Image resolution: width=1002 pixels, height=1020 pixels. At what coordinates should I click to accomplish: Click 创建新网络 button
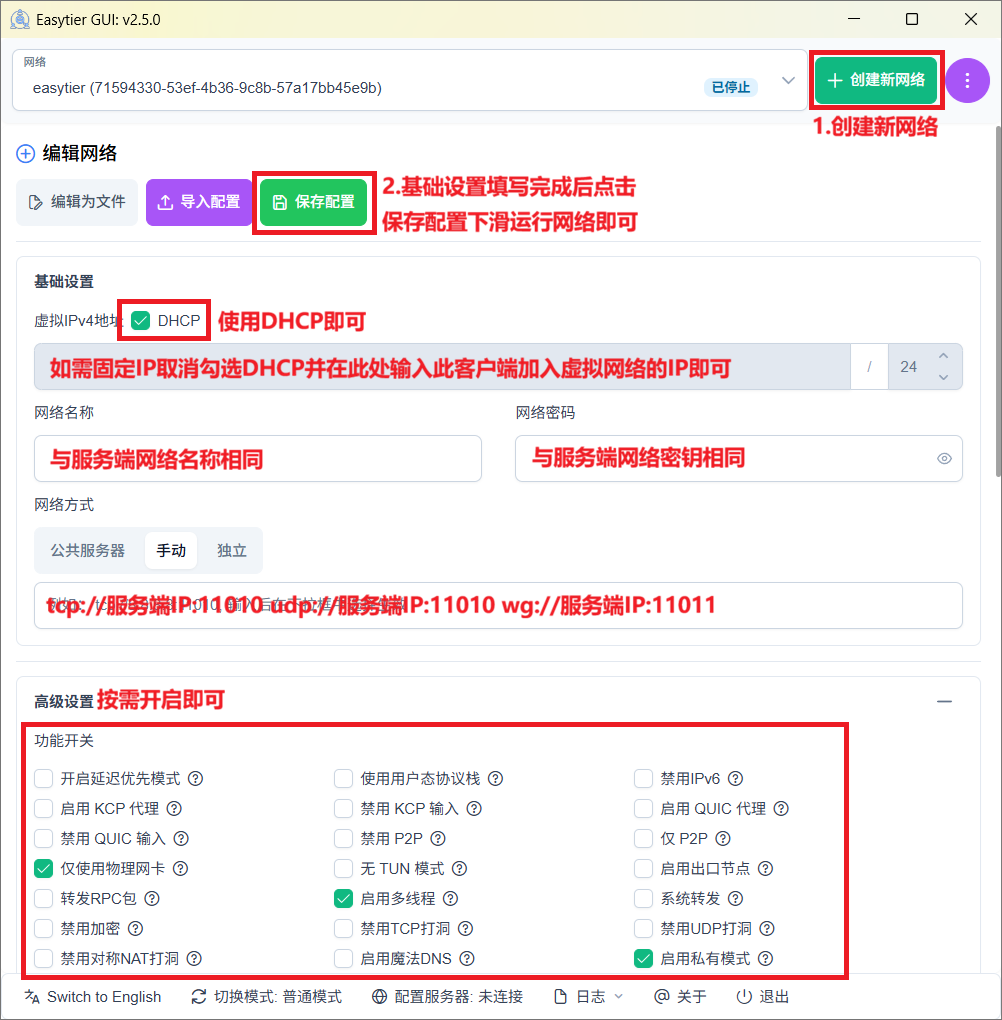pos(876,80)
